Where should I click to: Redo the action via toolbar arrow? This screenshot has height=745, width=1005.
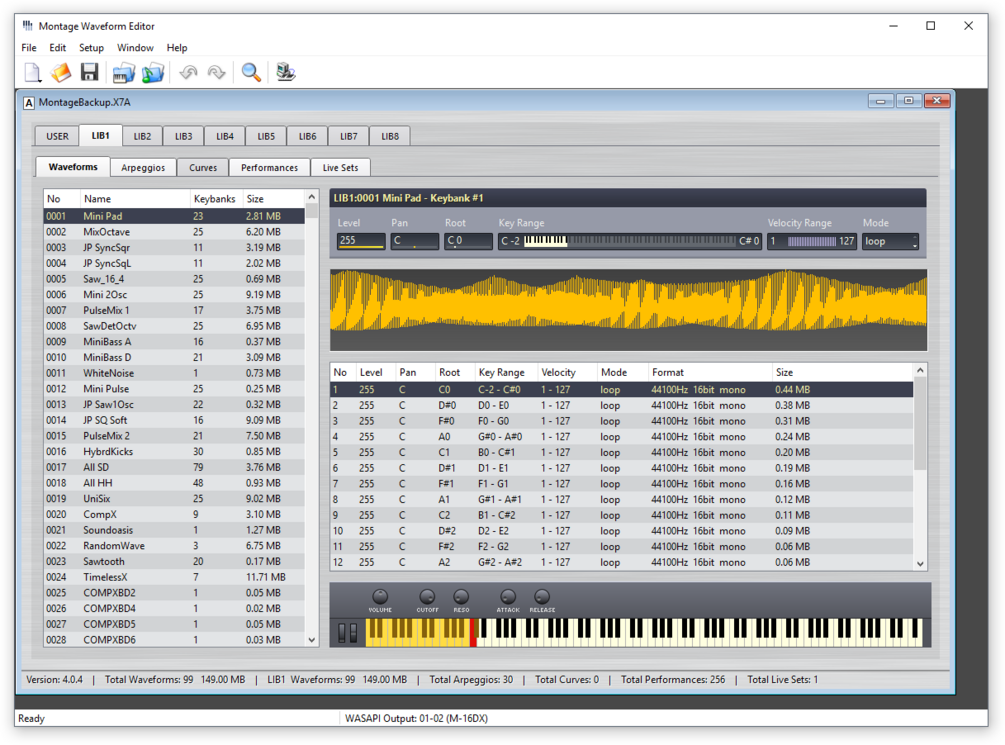pyautogui.click(x=216, y=72)
